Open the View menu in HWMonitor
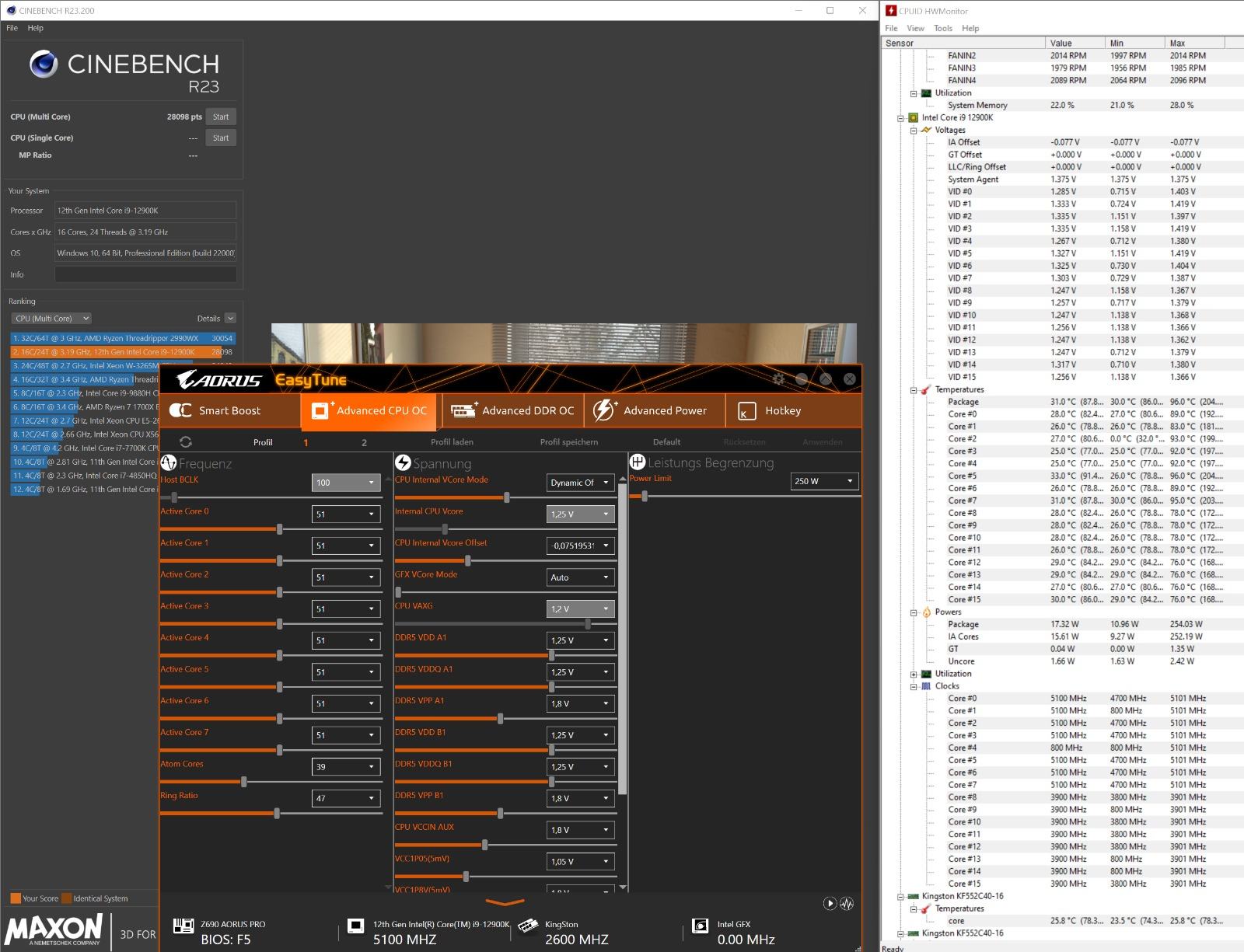Image resolution: width=1244 pixels, height=952 pixels. [916, 28]
